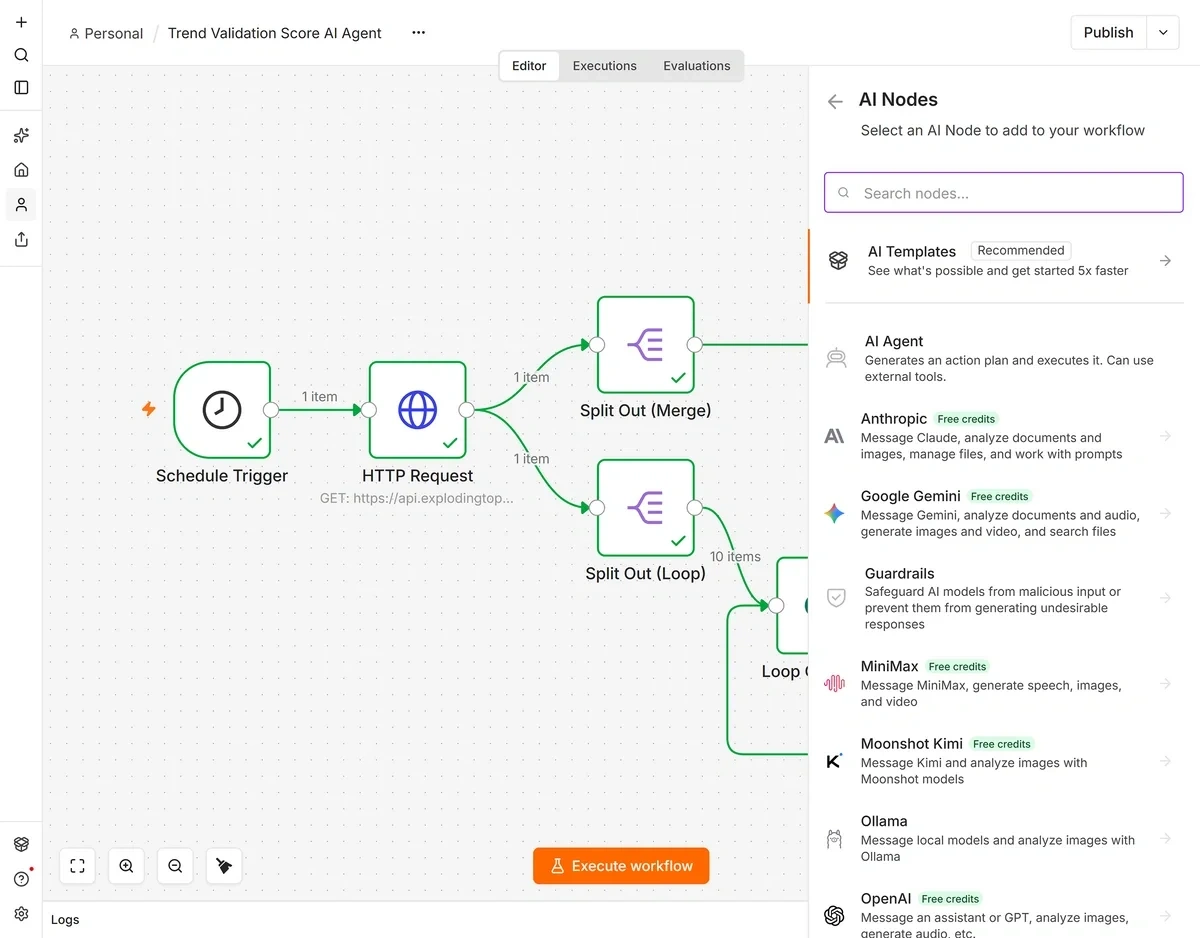Click Execute workflow button
Screen dimensions: 1200x938
pos(621,866)
